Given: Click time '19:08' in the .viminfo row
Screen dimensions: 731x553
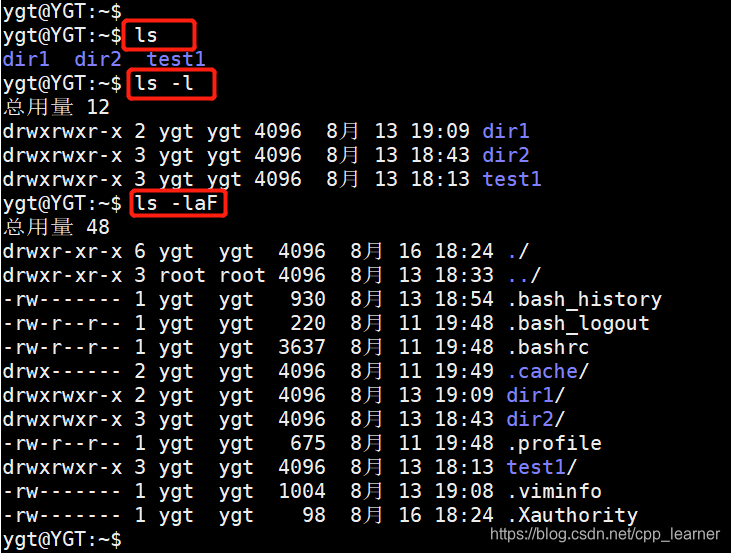Looking at the screenshot, I should tap(464, 491).
